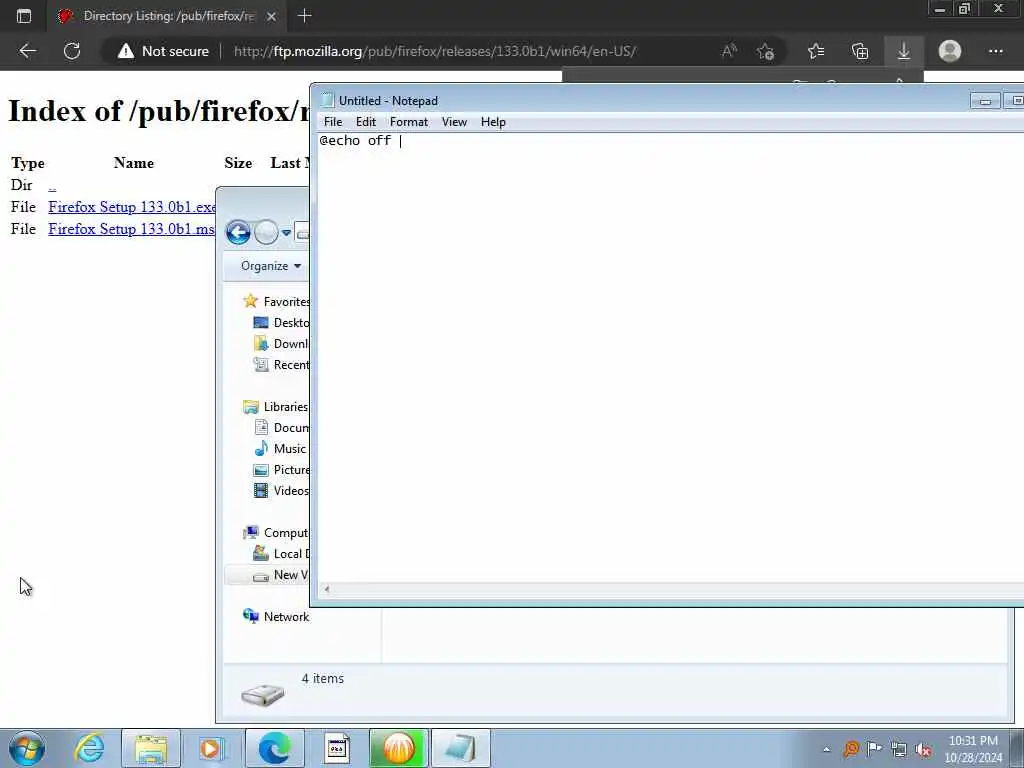
Task: Select Pictures library in Explorer
Action: 281,470
